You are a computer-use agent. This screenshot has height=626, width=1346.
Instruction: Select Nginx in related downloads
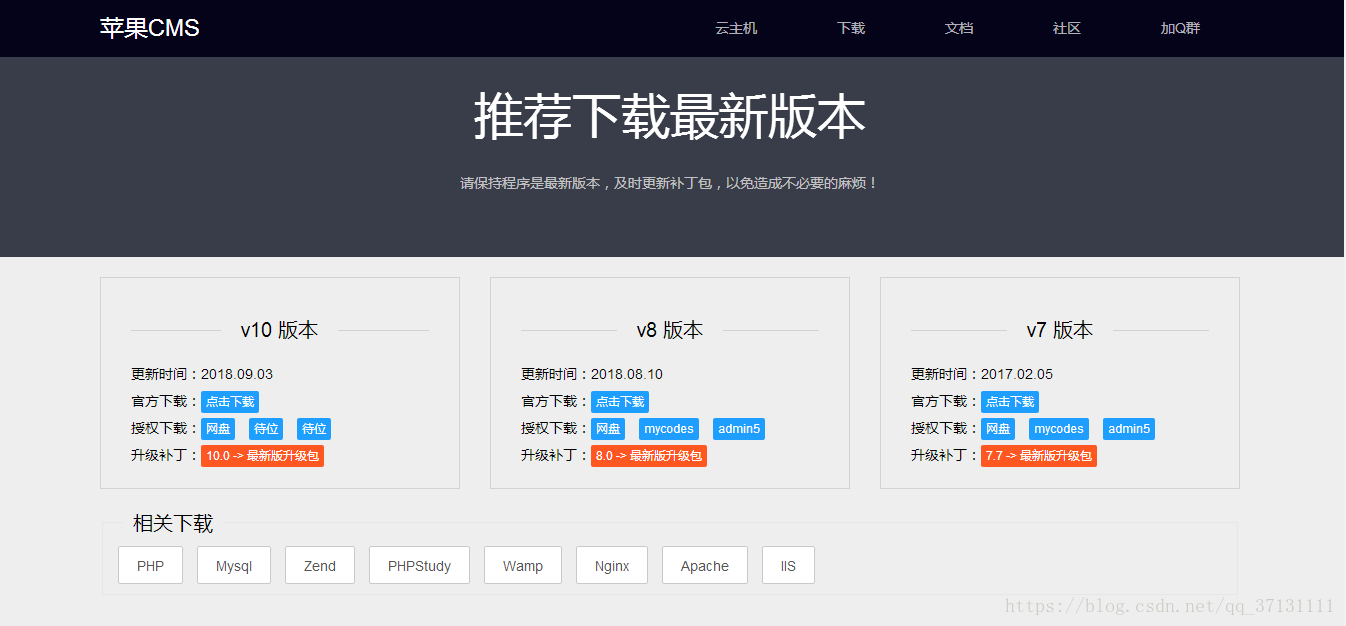(x=611, y=565)
